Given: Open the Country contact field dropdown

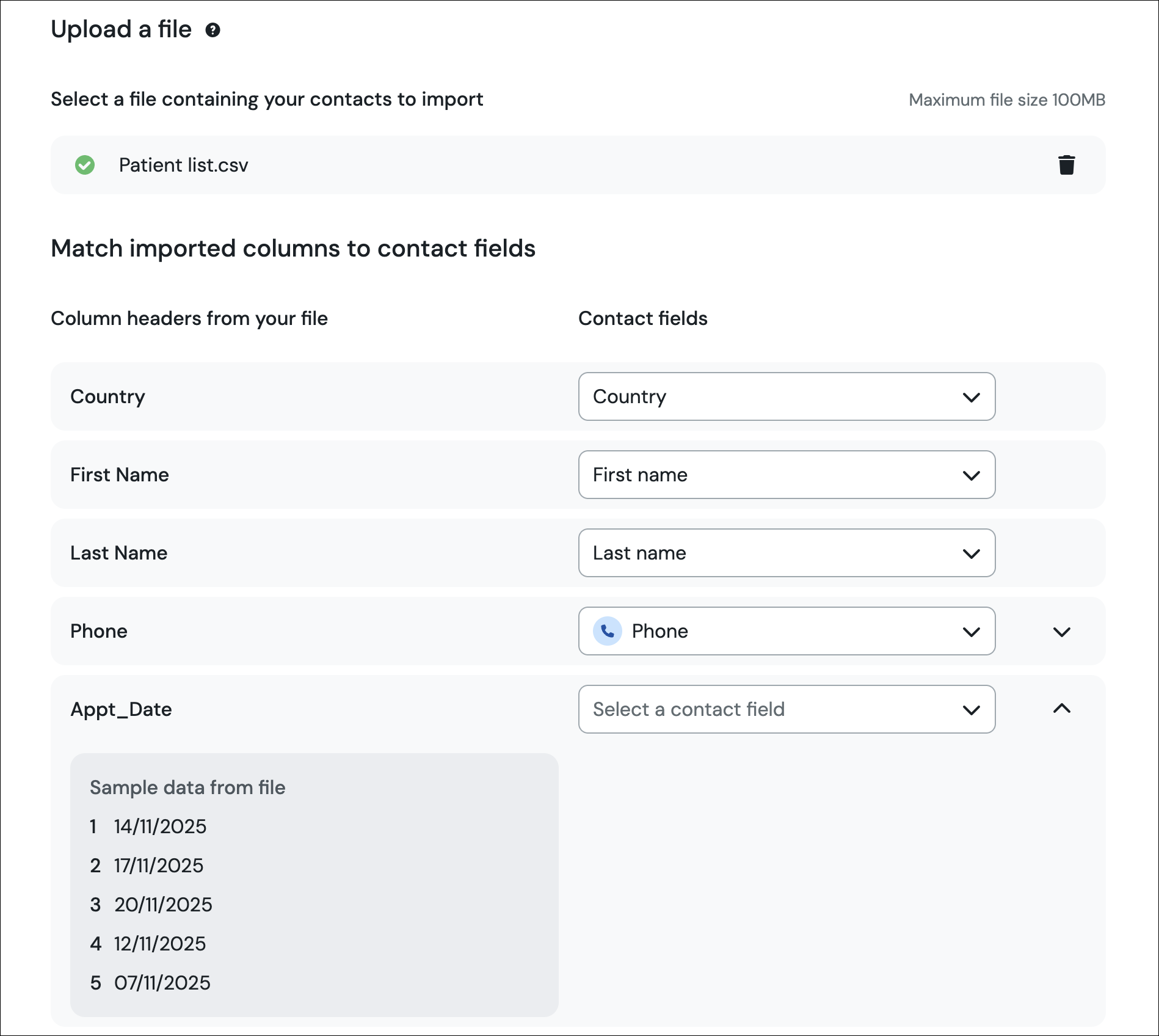Looking at the screenshot, I should point(786,396).
